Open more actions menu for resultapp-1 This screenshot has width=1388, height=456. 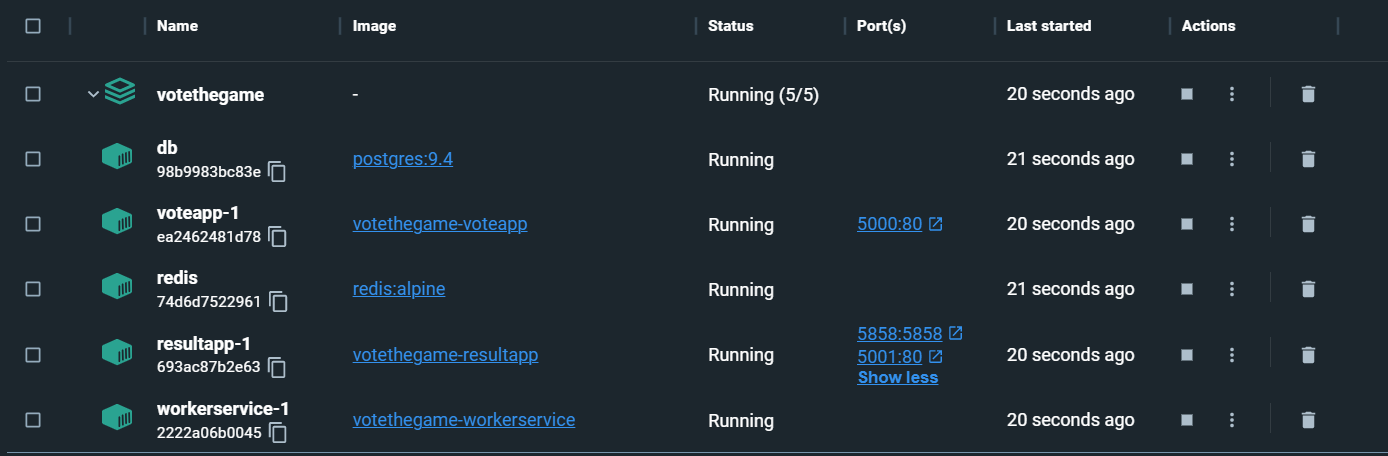click(x=1232, y=354)
